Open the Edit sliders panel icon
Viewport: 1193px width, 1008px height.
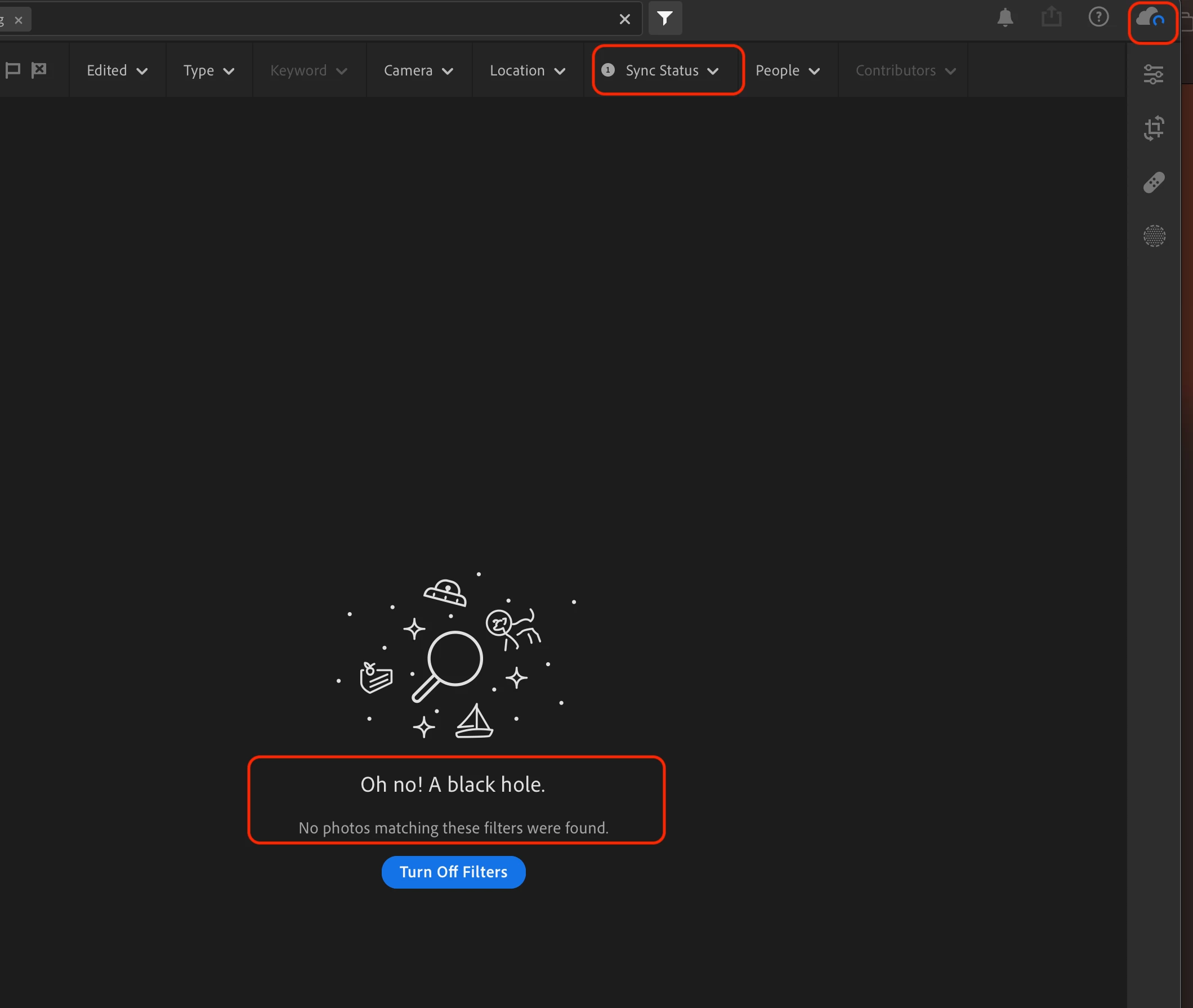[1153, 74]
